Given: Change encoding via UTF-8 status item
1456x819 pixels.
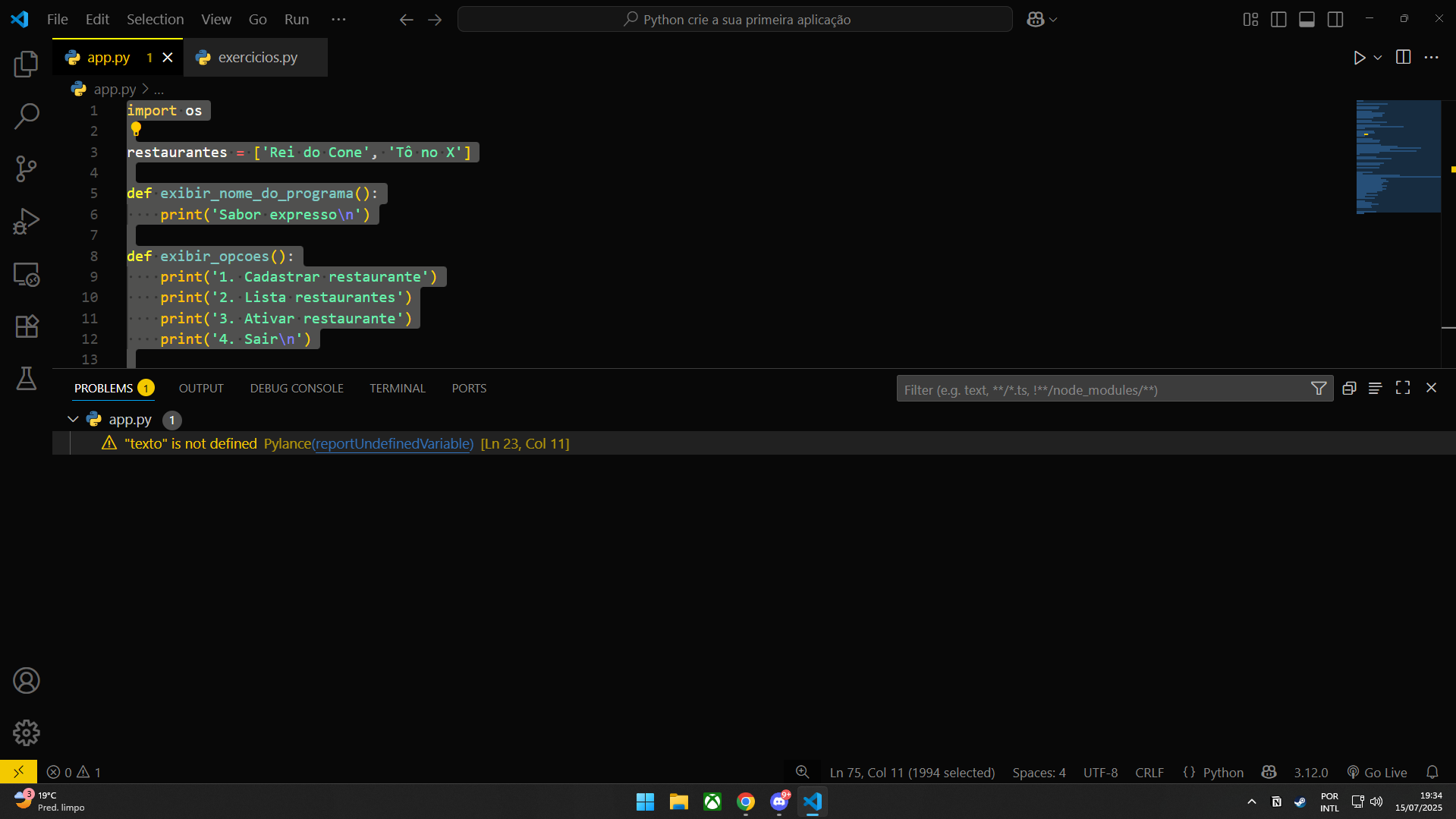Looking at the screenshot, I should pos(1100,772).
